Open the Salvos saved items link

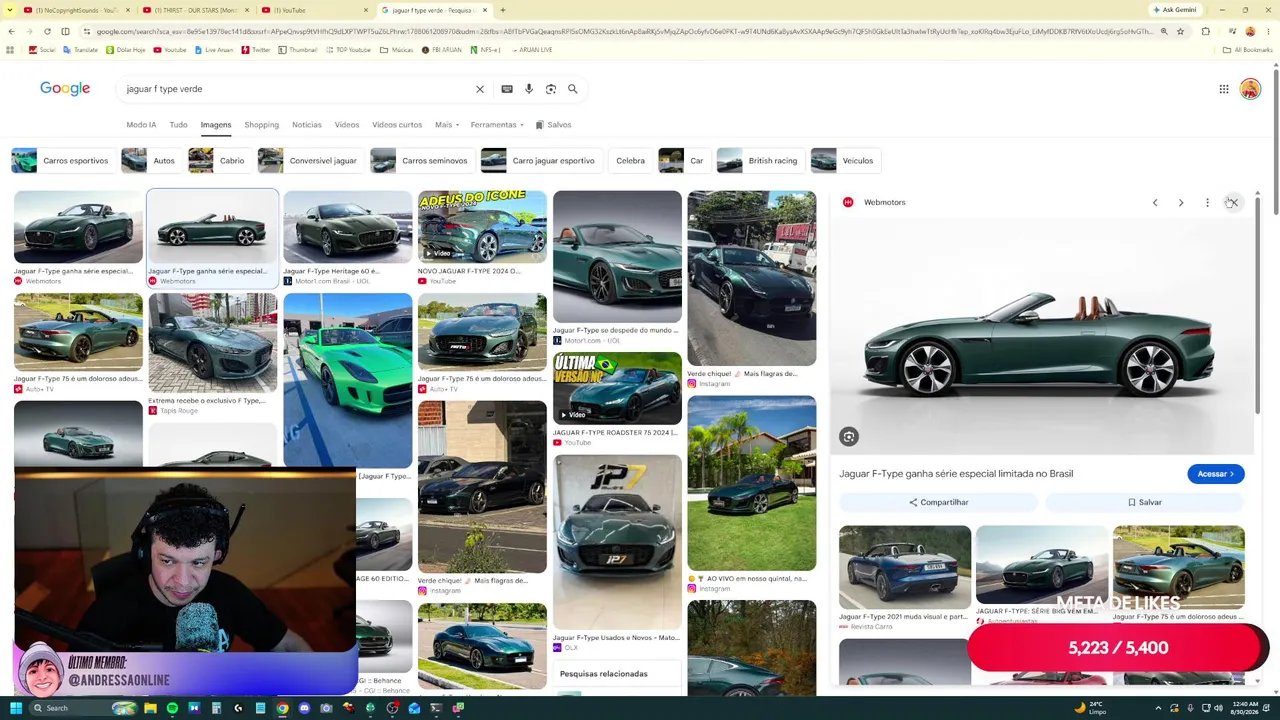(553, 125)
